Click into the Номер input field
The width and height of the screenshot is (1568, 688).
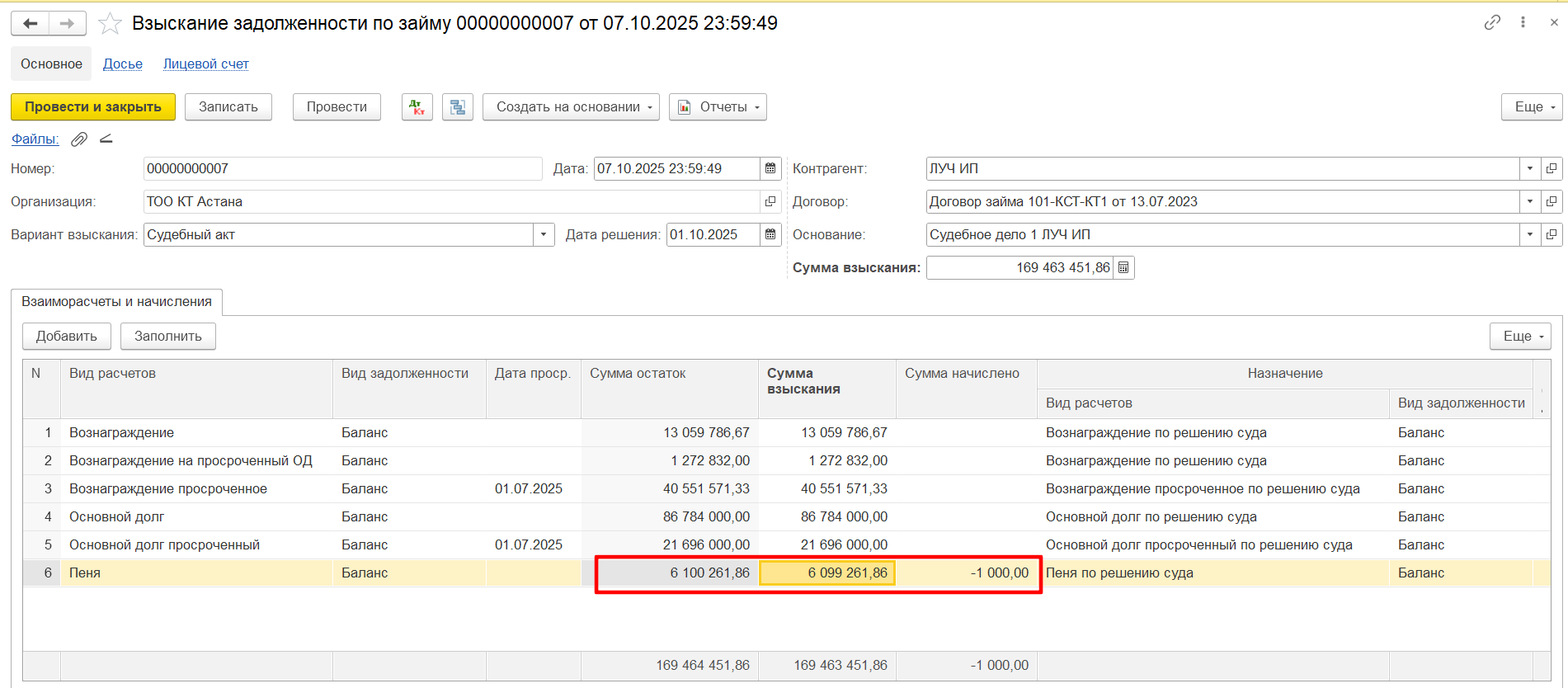click(x=342, y=168)
